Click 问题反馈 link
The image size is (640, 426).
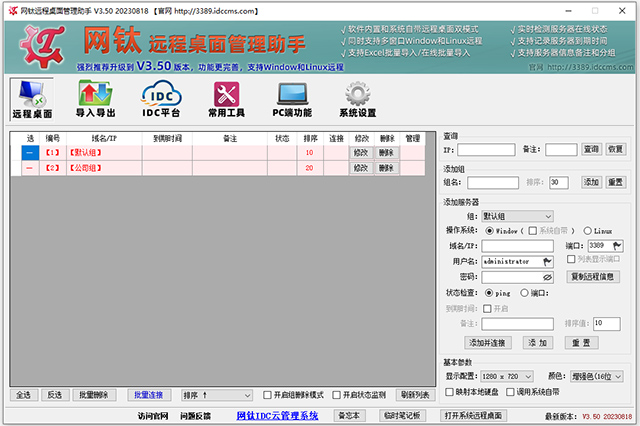pos(196,416)
